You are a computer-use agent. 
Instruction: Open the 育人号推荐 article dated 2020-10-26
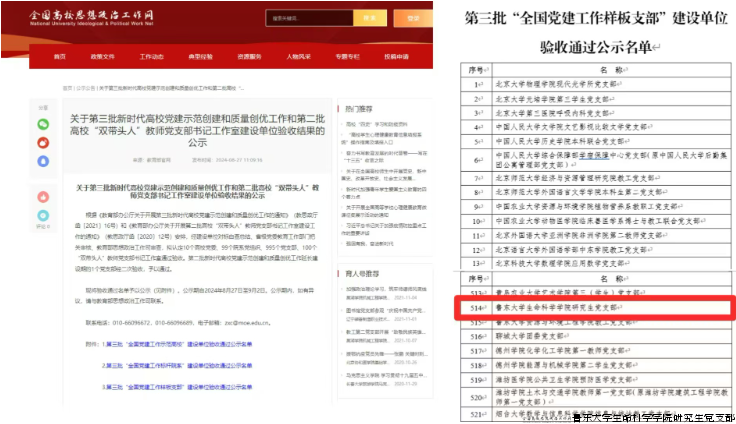(386, 358)
